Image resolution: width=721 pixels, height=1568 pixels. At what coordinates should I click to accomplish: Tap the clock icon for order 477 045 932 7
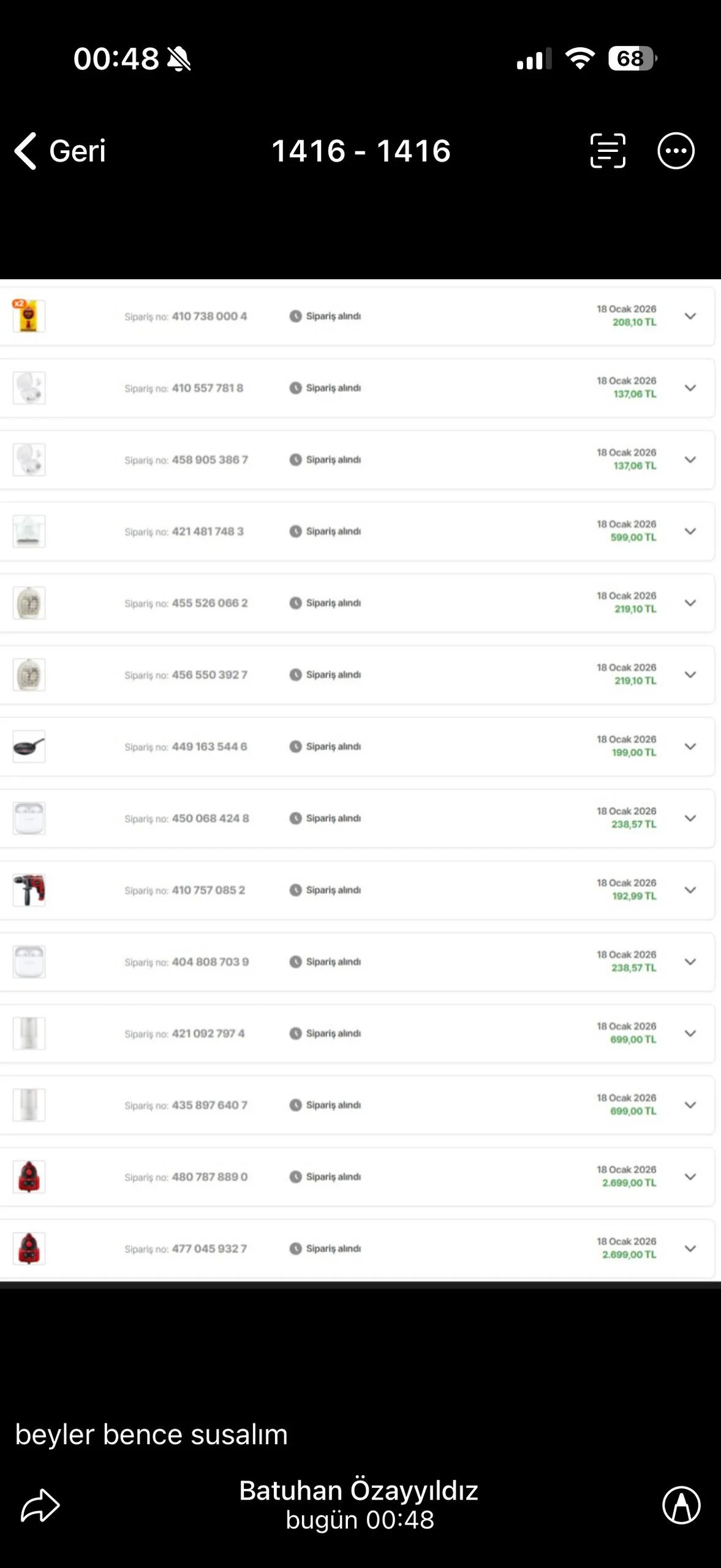click(x=295, y=1248)
